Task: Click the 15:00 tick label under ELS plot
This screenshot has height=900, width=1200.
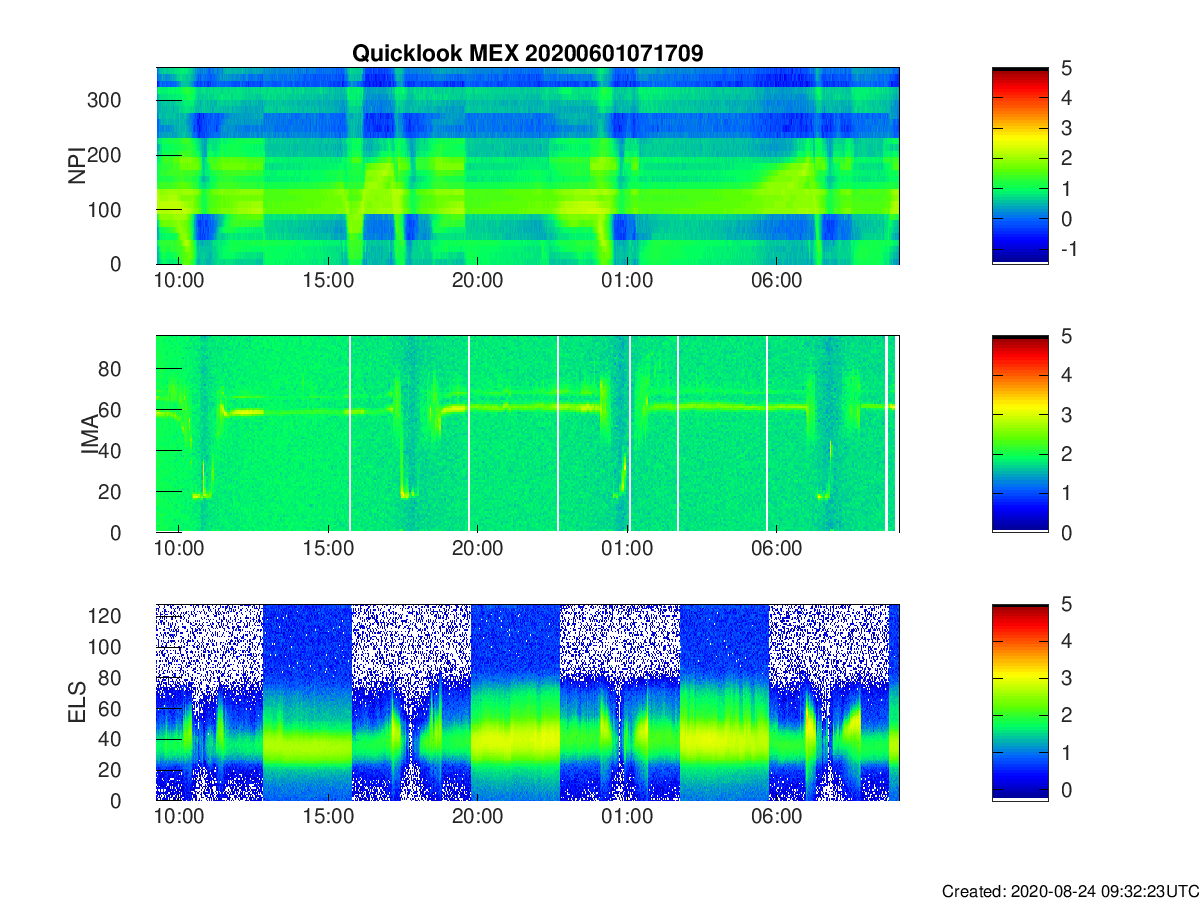Action: click(328, 817)
